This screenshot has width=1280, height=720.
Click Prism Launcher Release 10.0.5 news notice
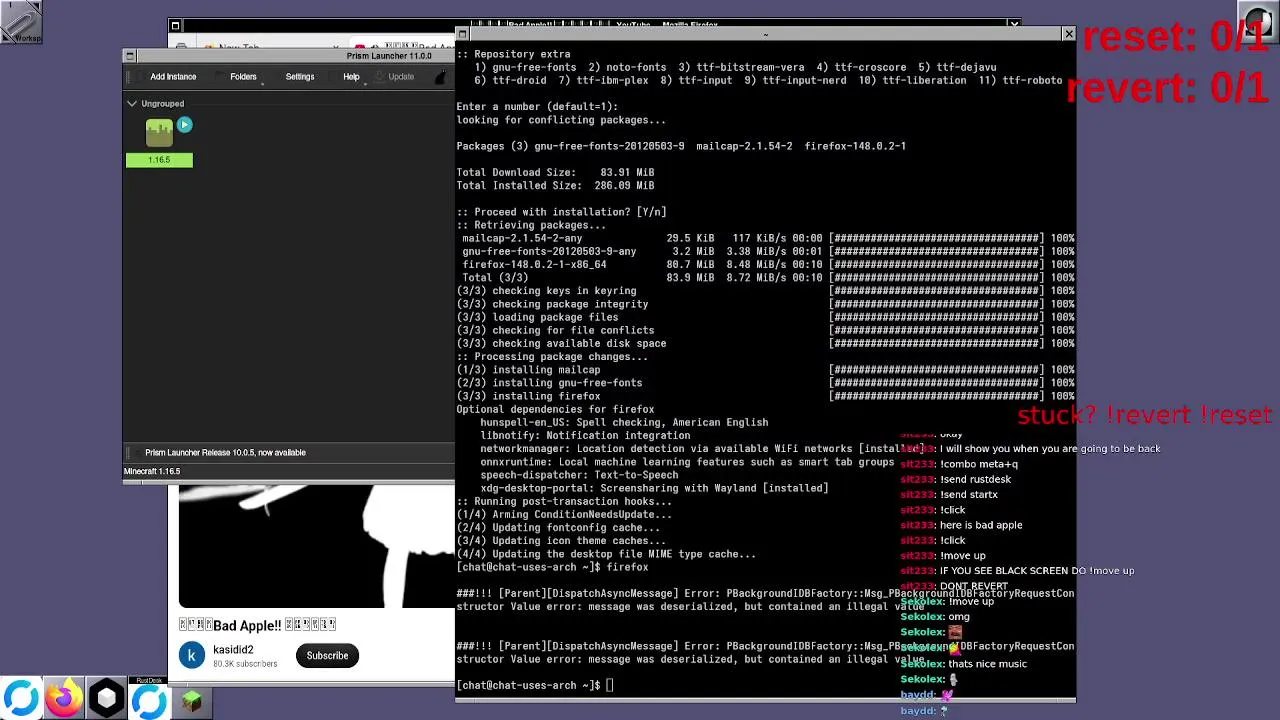225,453
